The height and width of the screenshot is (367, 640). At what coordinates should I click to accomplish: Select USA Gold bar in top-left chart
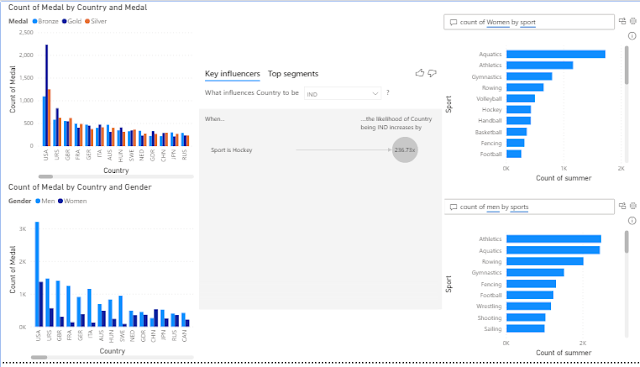[47, 95]
